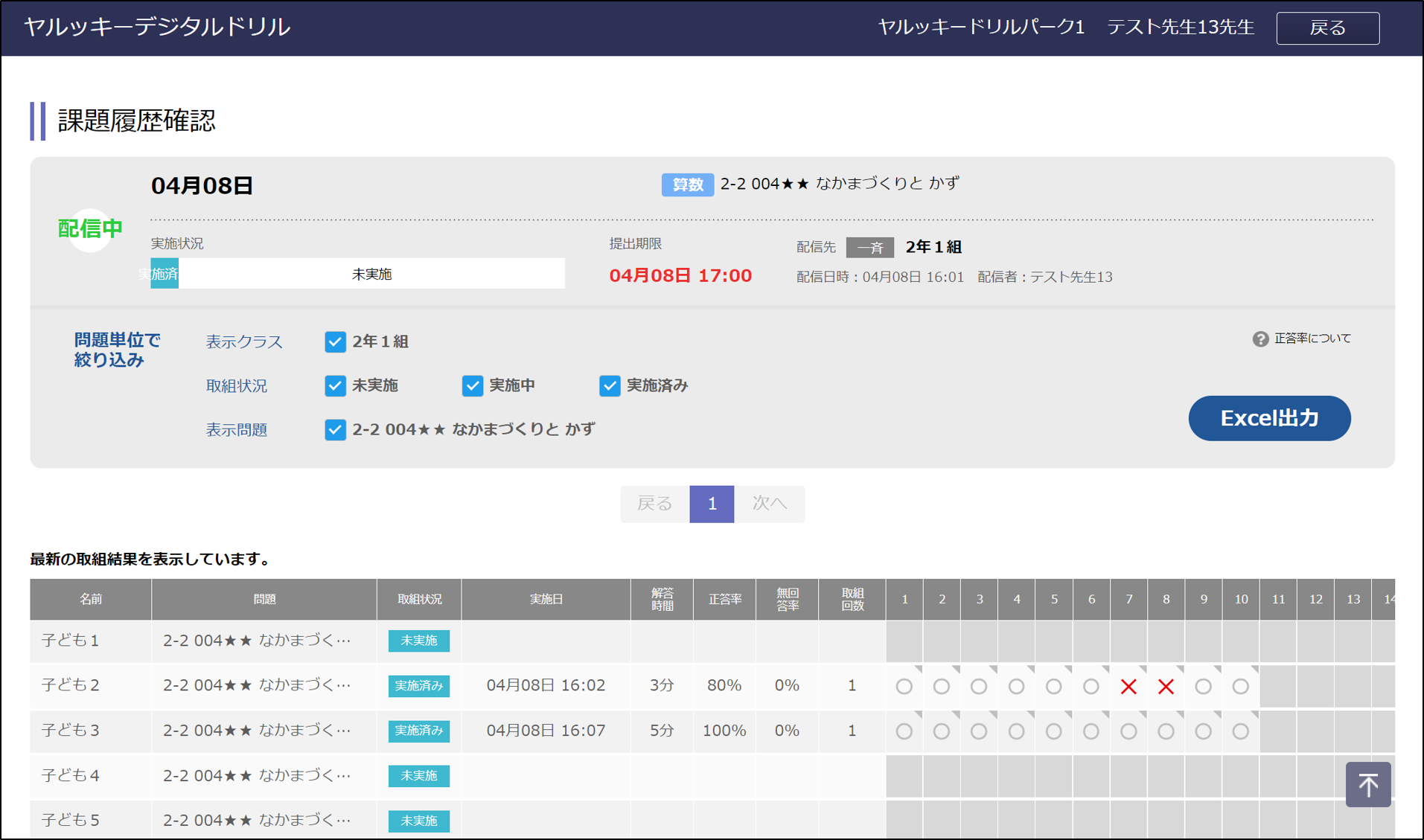Click 子ども2's red X for question 8
Screen dimensions: 1424x840
pyautogui.click(x=1166, y=687)
